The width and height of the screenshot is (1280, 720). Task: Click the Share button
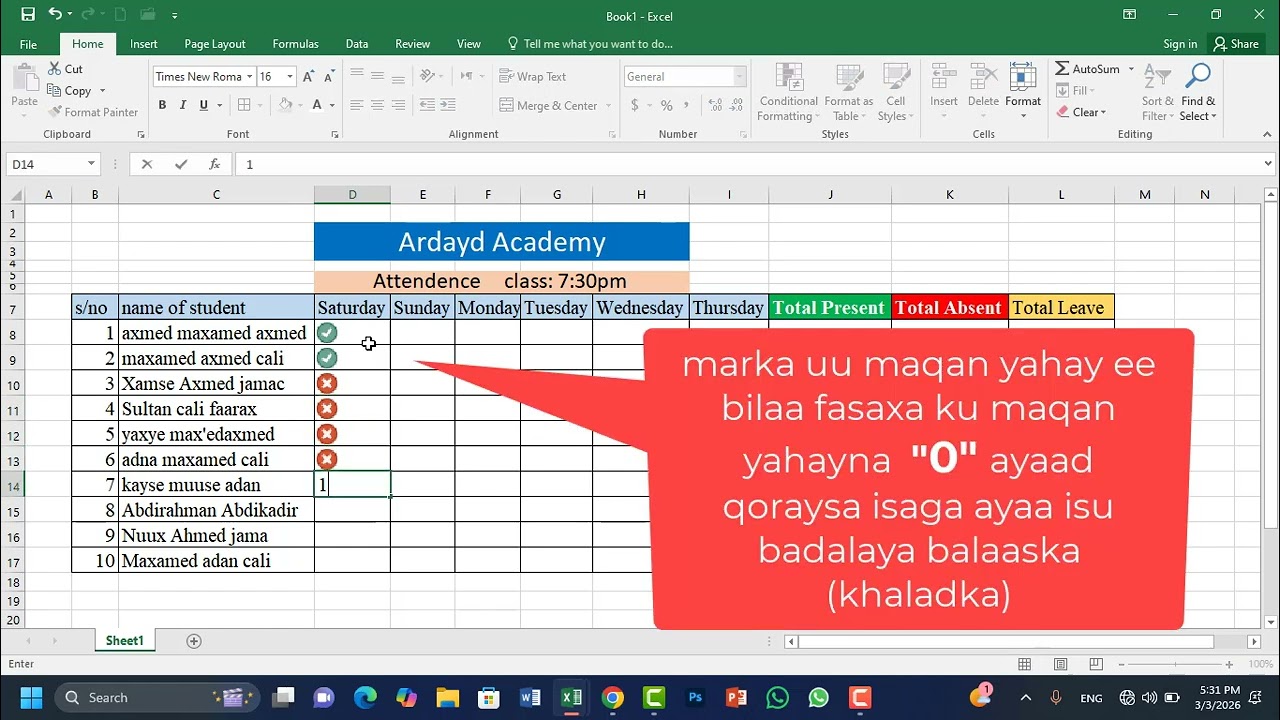[1235, 44]
